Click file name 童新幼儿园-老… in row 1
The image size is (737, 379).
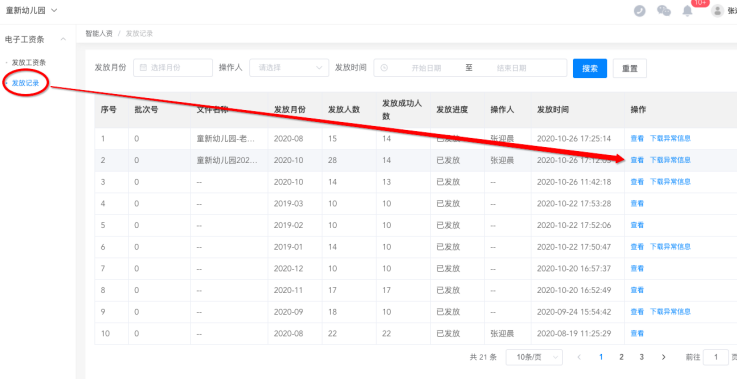[x=227, y=138]
